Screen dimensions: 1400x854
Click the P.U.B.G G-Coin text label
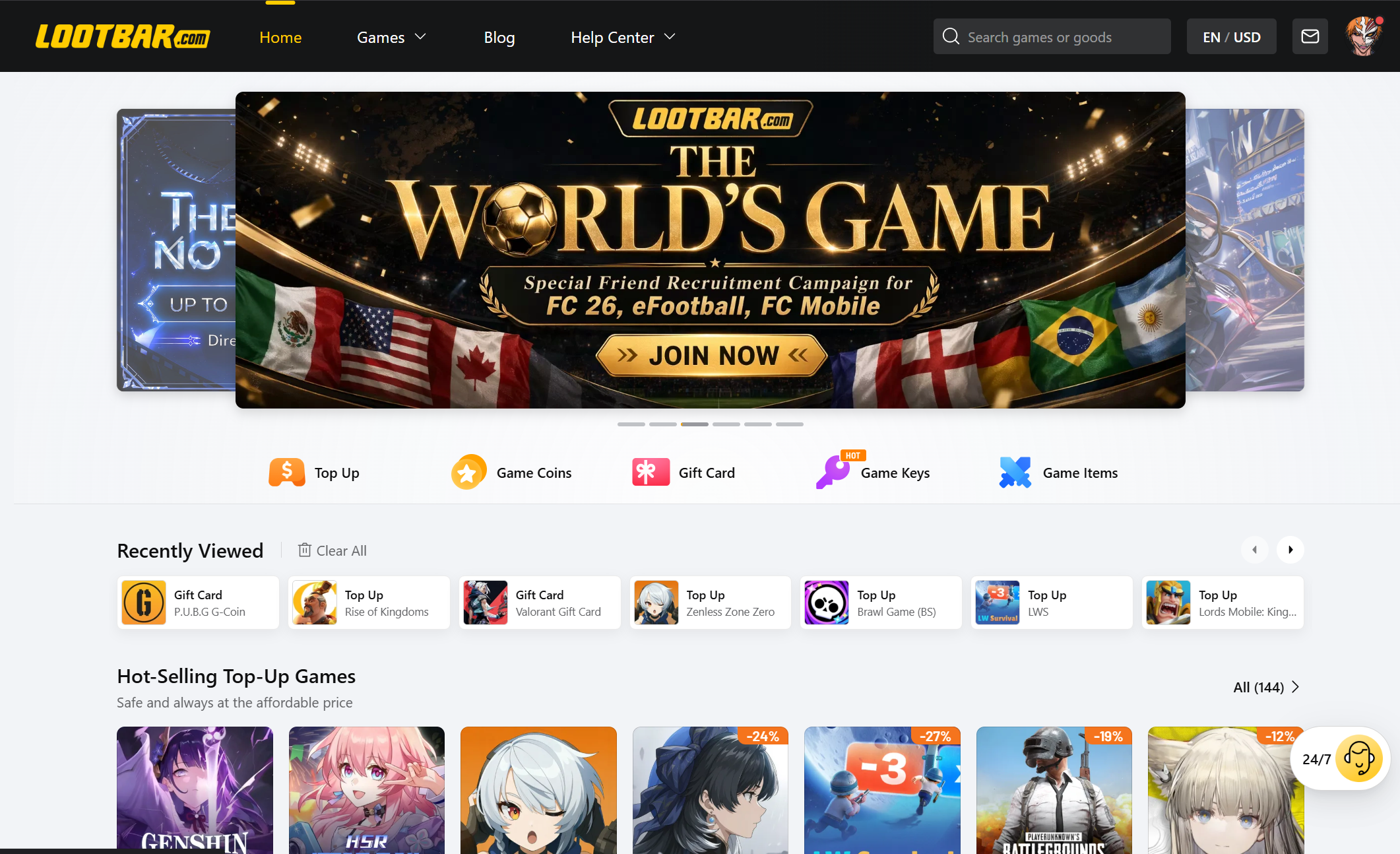[210, 612]
